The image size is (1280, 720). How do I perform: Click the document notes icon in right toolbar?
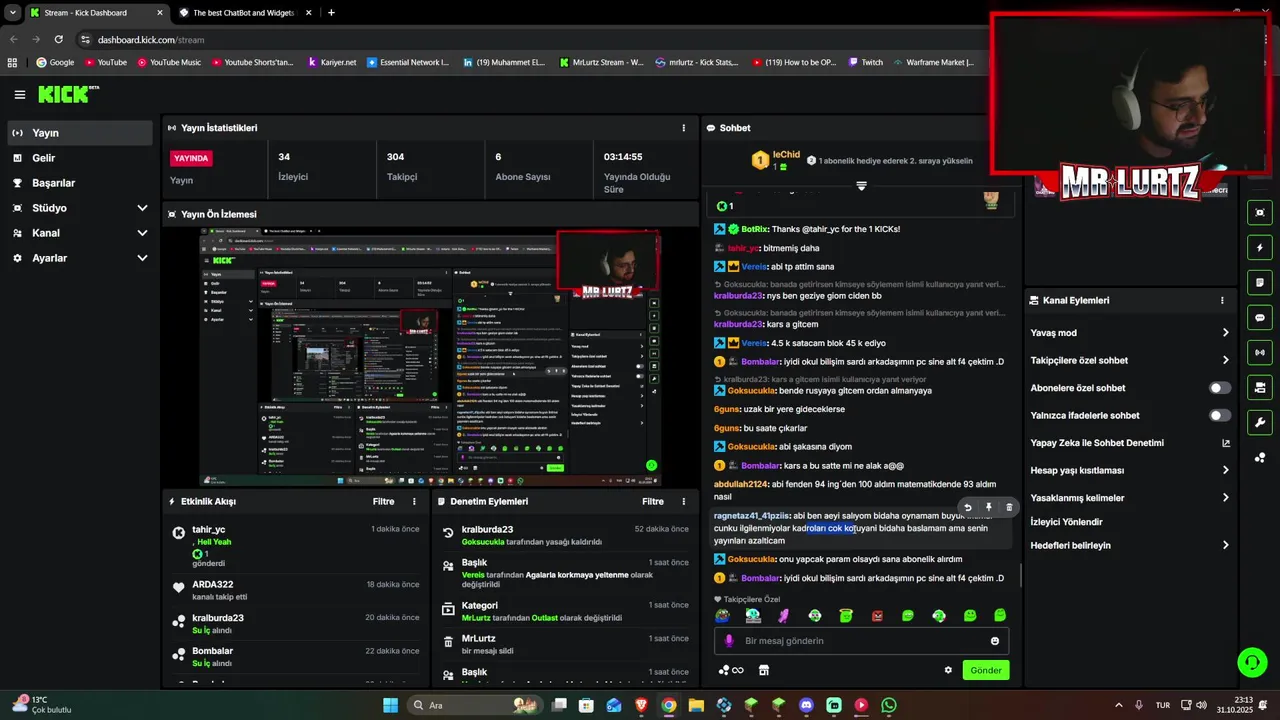pyautogui.click(x=1260, y=282)
